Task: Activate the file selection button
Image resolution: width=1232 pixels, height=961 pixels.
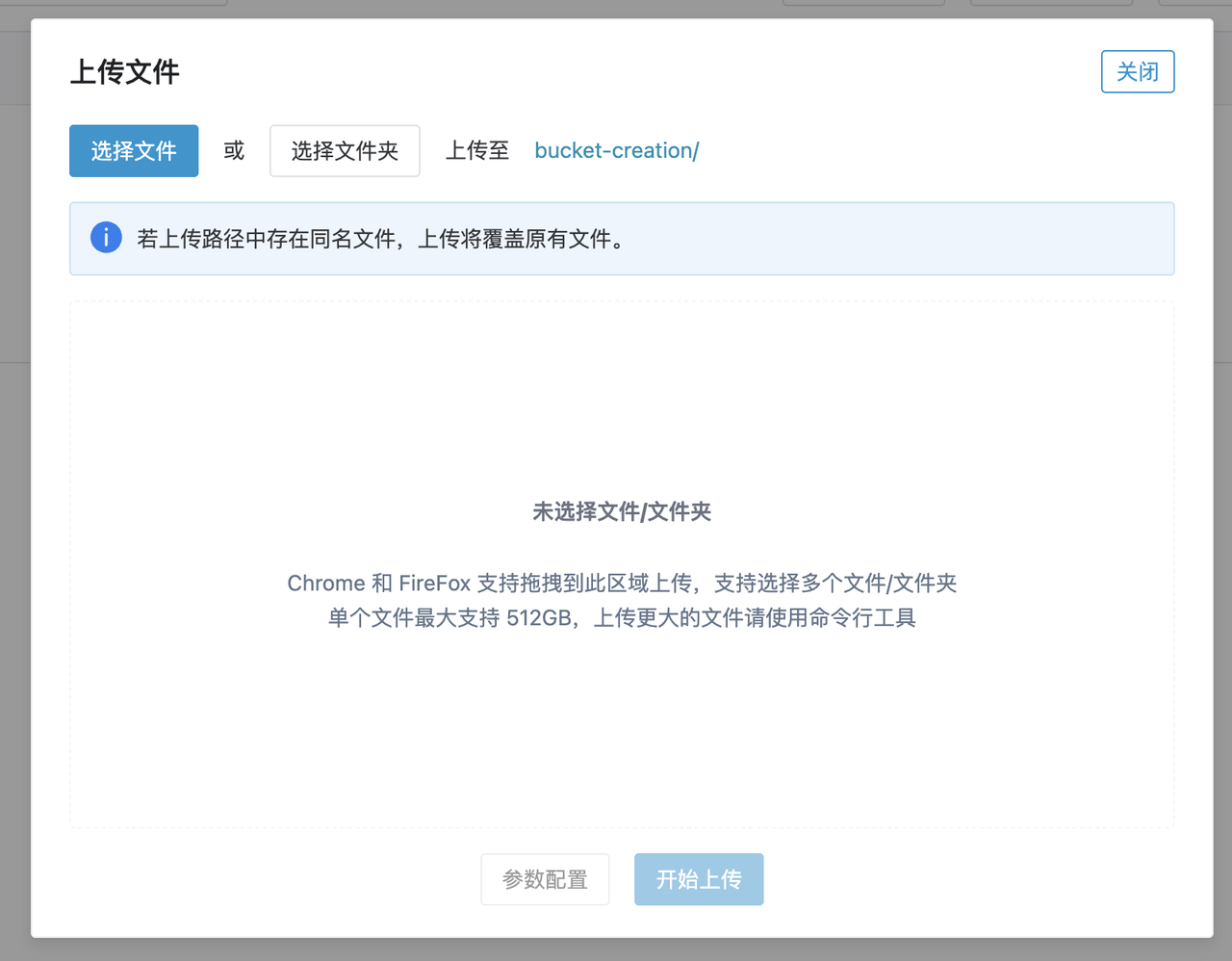Action: pos(133,150)
